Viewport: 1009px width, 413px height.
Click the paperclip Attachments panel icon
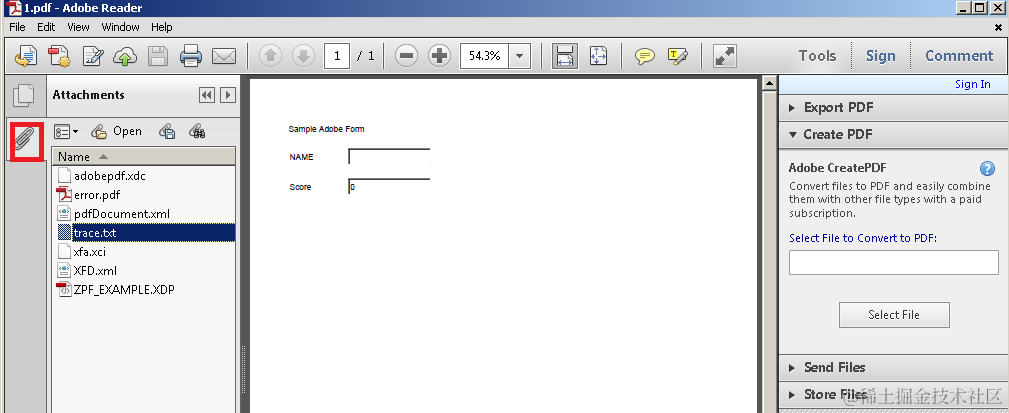coord(26,140)
